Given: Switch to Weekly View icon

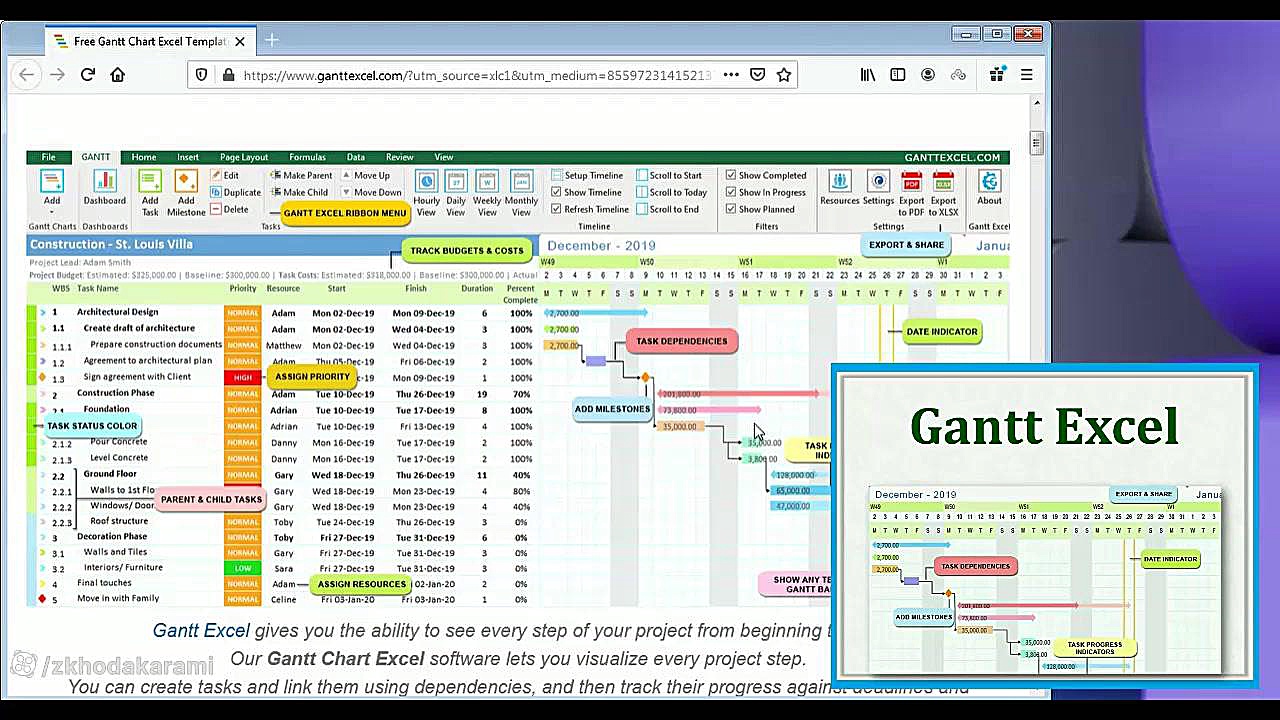Looking at the screenshot, I should click(x=487, y=181).
